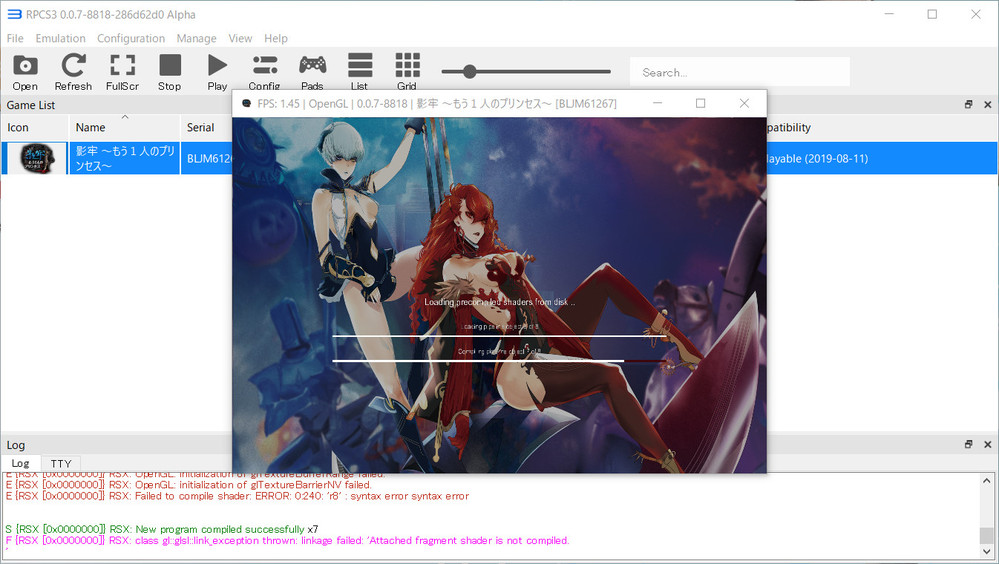Switch game list to List view
The height and width of the screenshot is (564, 999).
pos(359,72)
